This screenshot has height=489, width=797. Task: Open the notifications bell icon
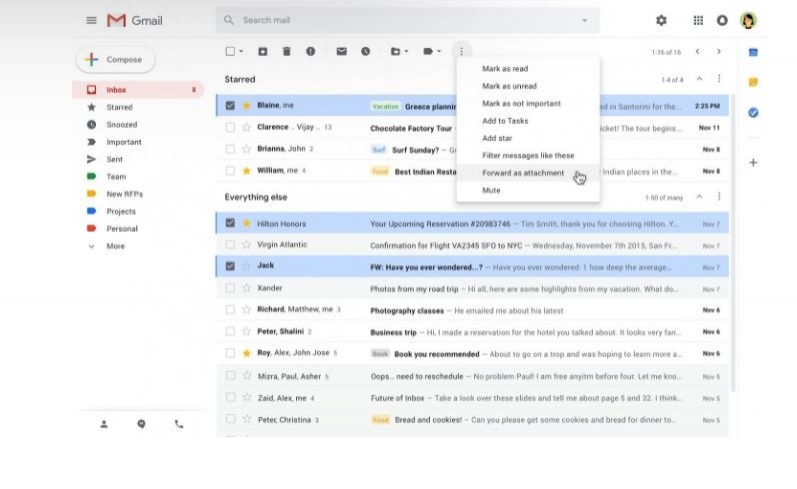click(x=722, y=20)
